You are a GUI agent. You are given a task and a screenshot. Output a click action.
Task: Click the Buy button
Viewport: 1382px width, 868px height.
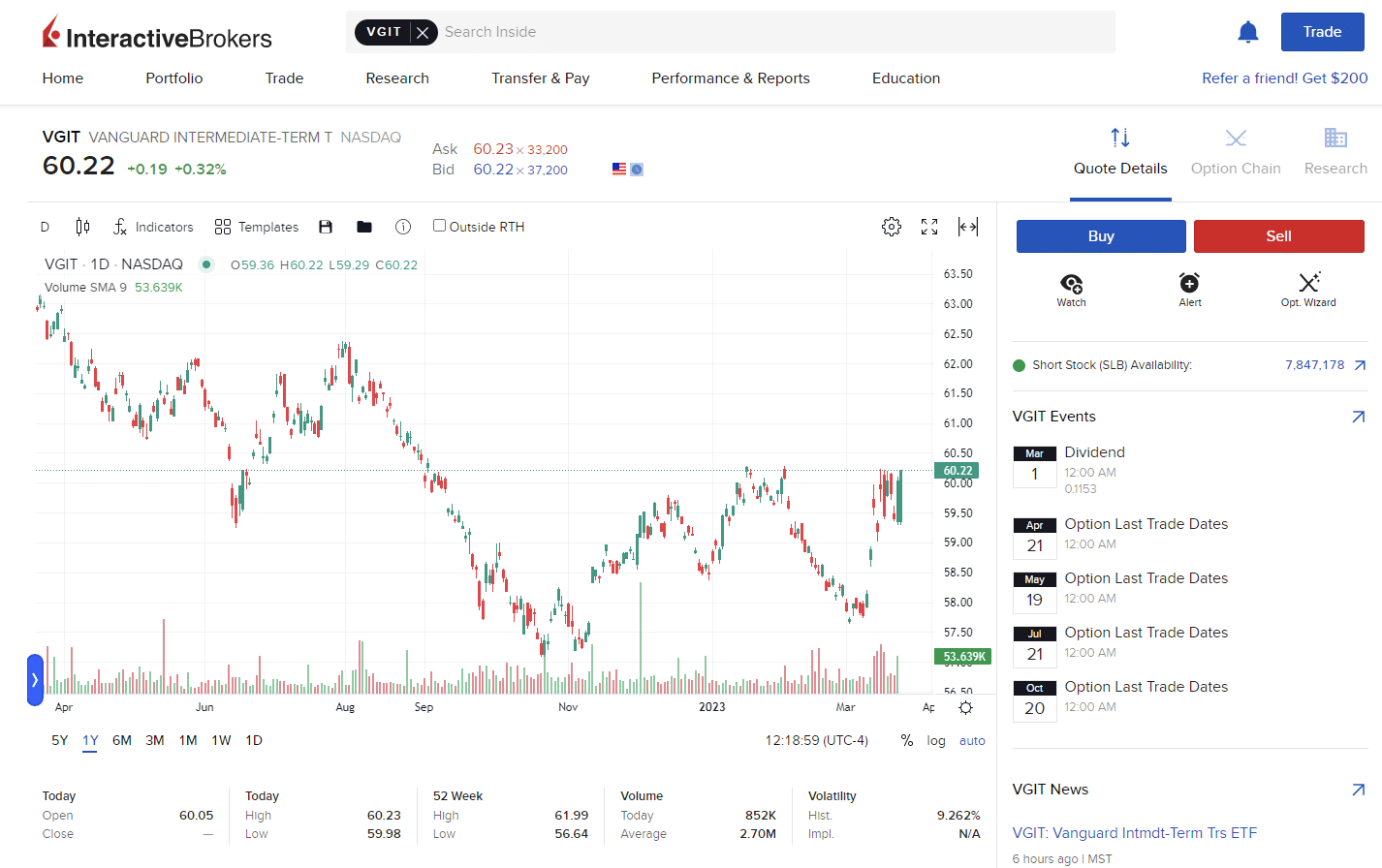pyautogui.click(x=1101, y=236)
